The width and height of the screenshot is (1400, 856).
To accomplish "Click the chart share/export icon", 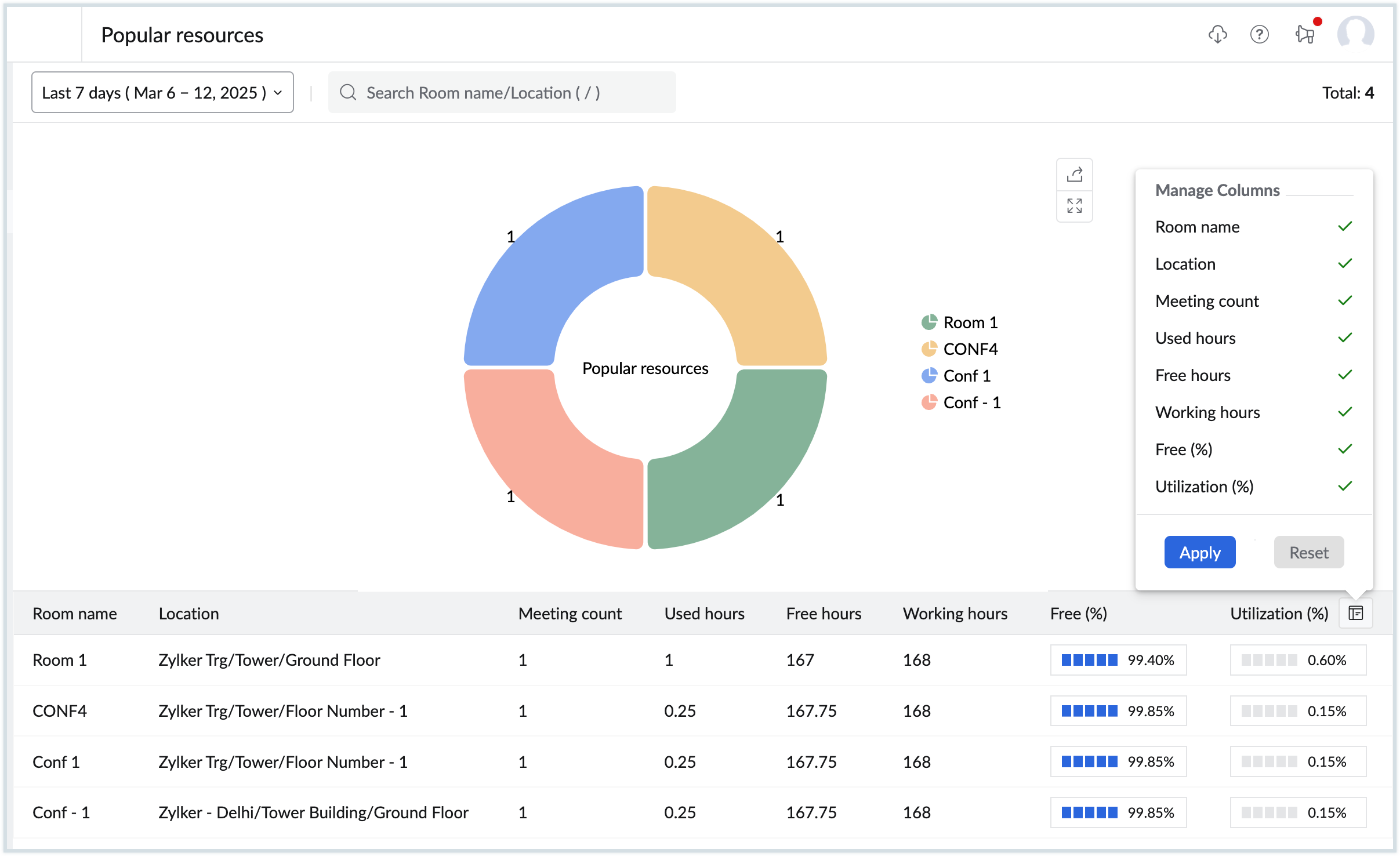I will 1074,175.
